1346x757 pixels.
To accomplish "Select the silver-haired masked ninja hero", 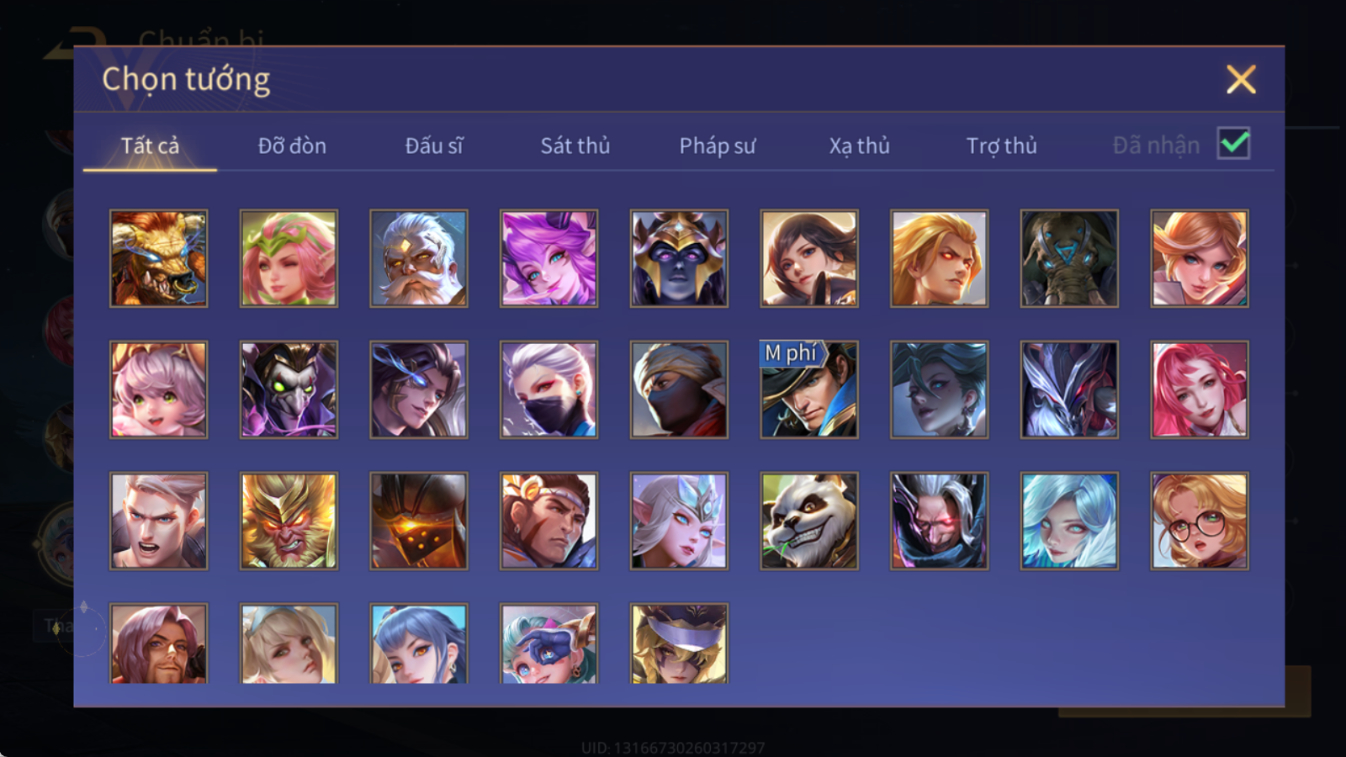I will 549,390.
